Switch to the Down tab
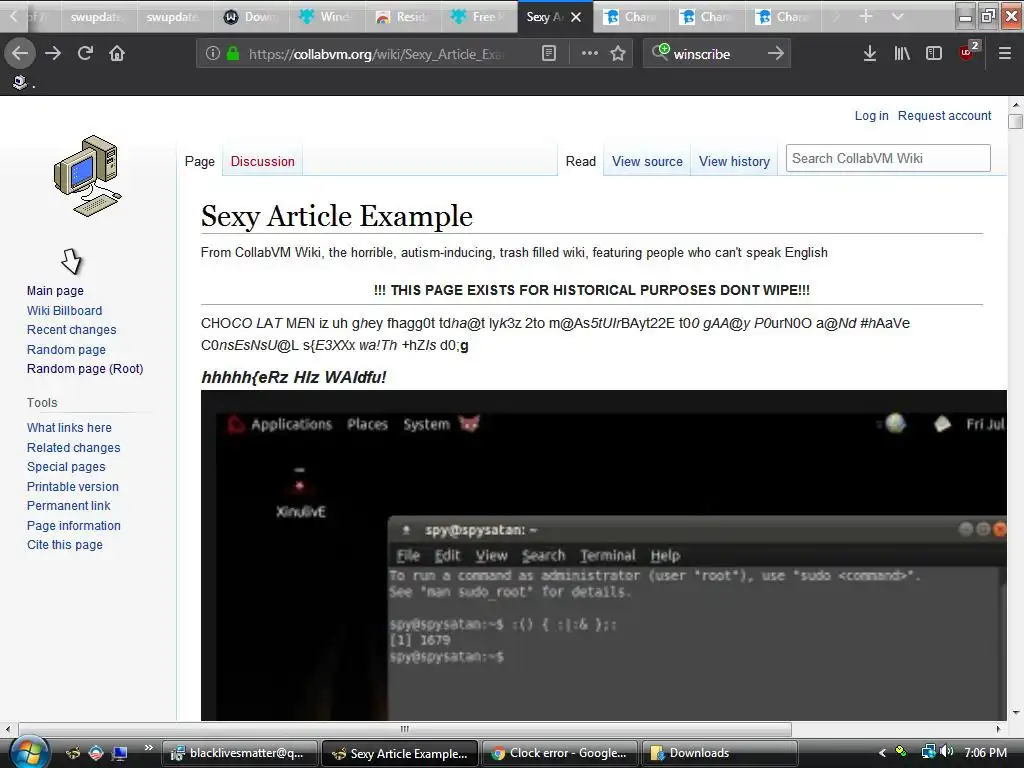This screenshot has height=768, width=1024. tap(251, 17)
